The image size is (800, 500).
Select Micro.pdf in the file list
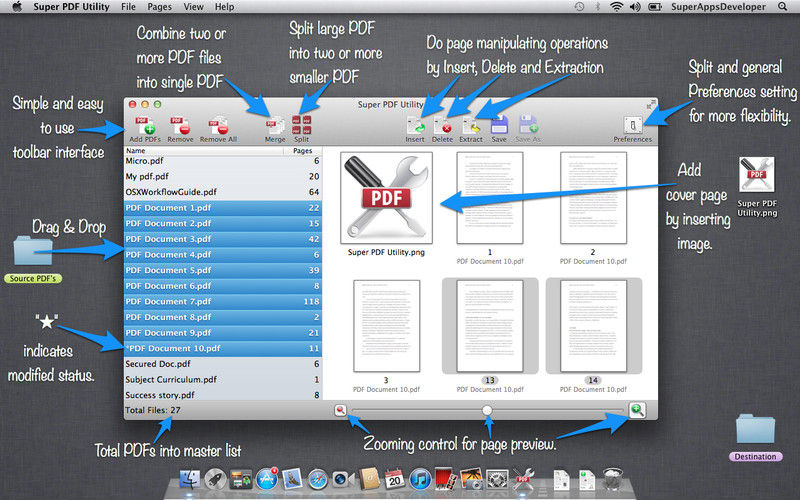223,161
